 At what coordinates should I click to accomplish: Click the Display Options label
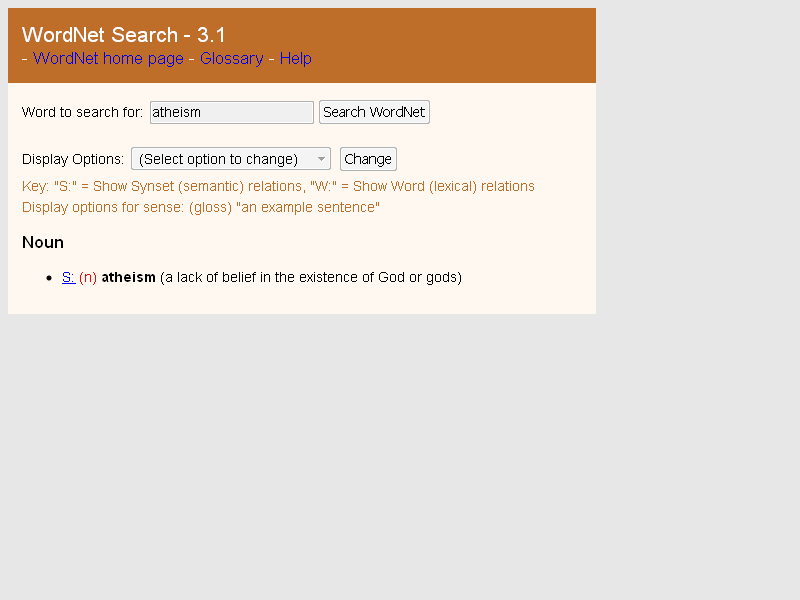(x=73, y=159)
